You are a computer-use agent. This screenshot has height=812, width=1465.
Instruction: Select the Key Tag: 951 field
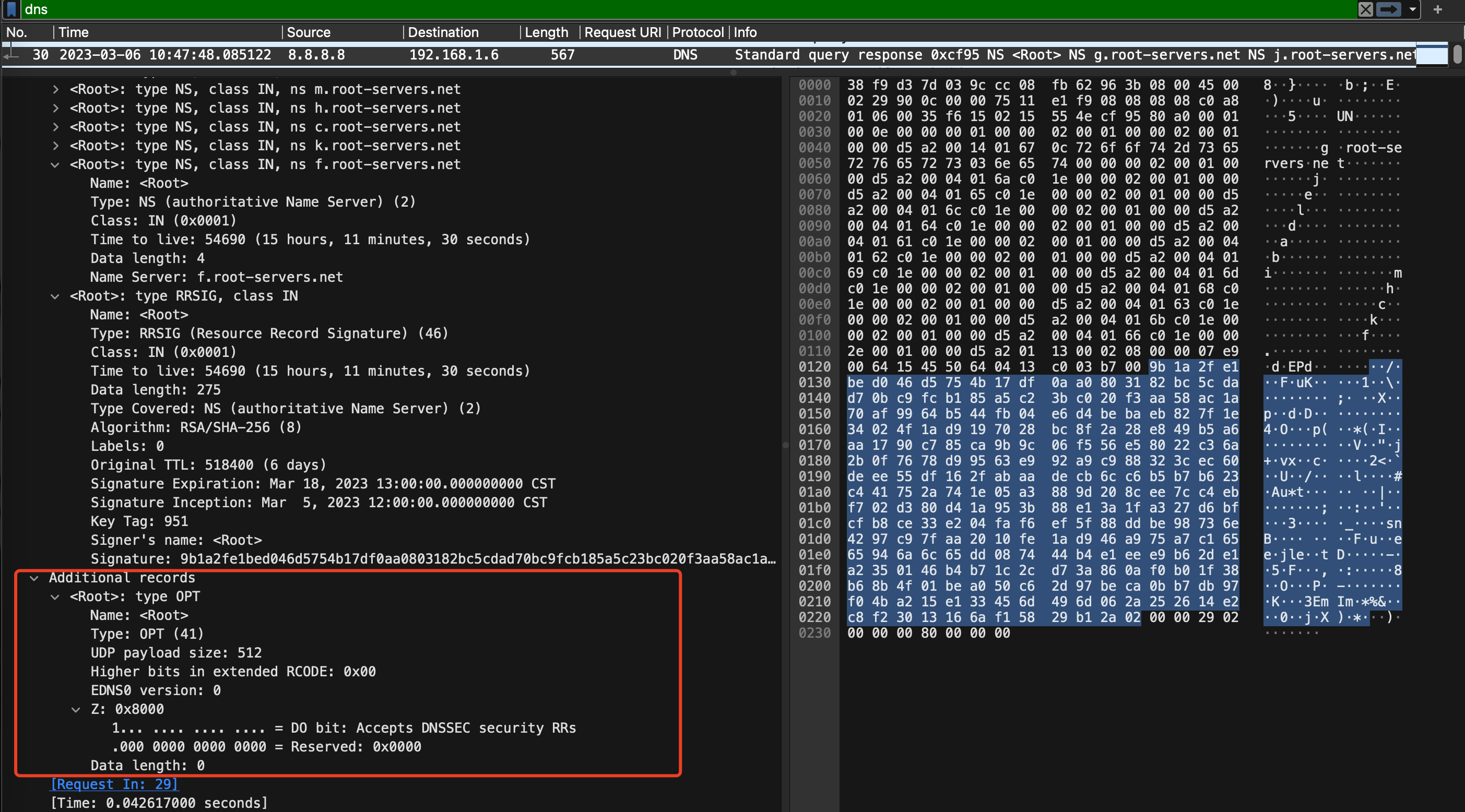point(139,521)
